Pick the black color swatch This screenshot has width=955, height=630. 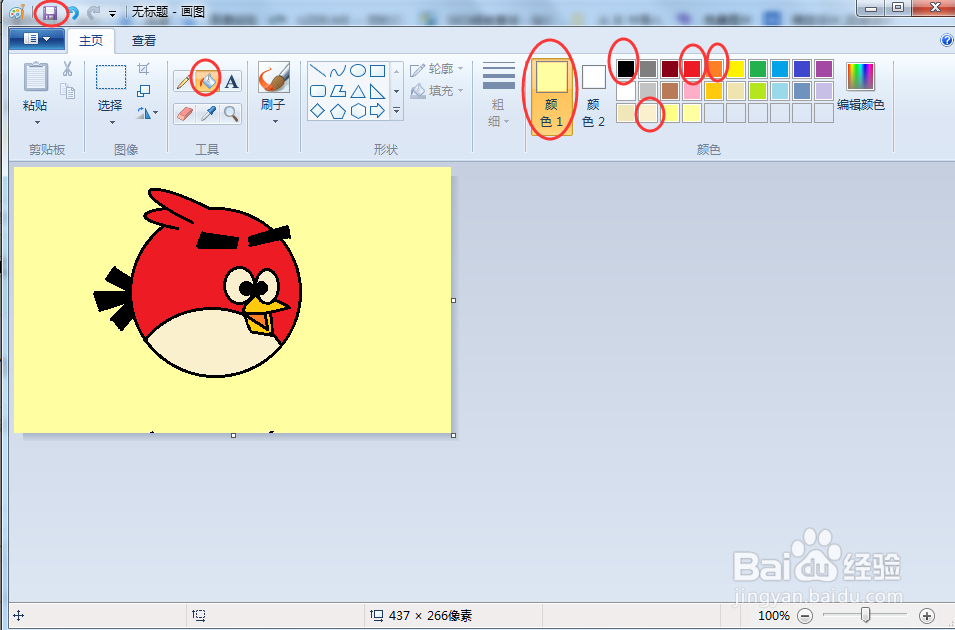(626, 69)
